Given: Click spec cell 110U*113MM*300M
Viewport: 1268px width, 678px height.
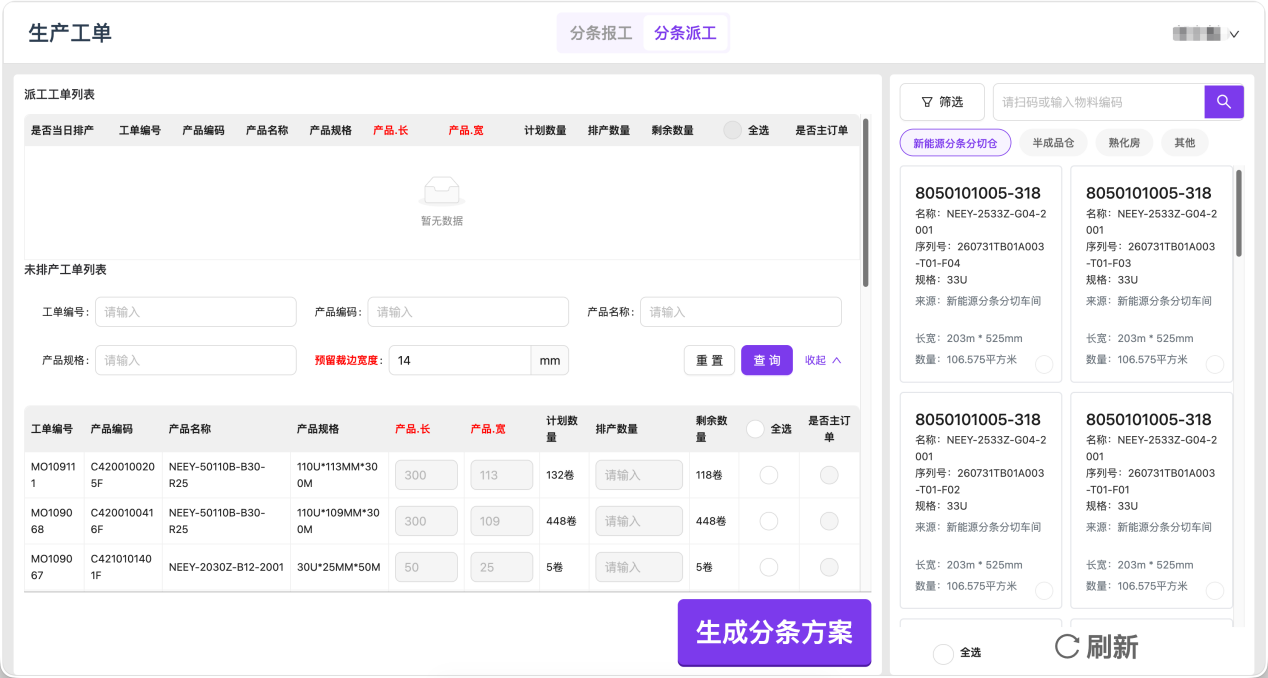Looking at the screenshot, I should coord(339,475).
